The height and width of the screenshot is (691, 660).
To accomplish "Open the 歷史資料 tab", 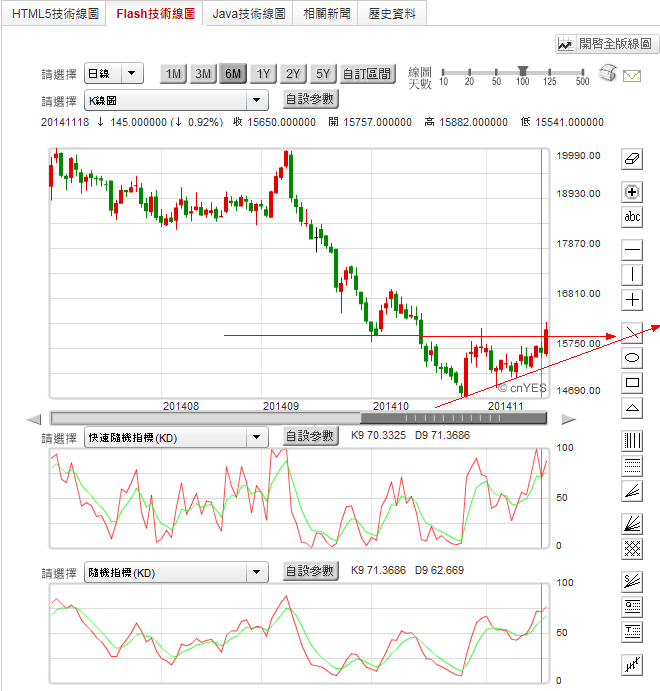I will coord(392,14).
